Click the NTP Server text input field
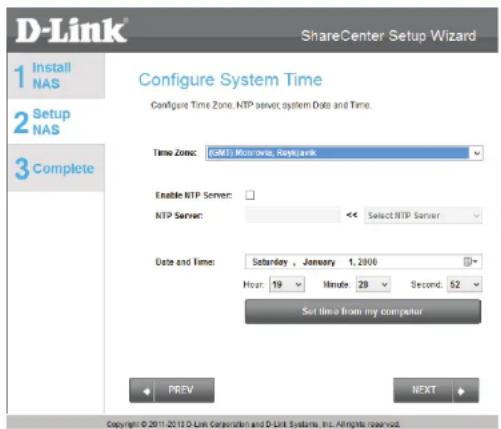The image size is (501, 429). [293, 215]
